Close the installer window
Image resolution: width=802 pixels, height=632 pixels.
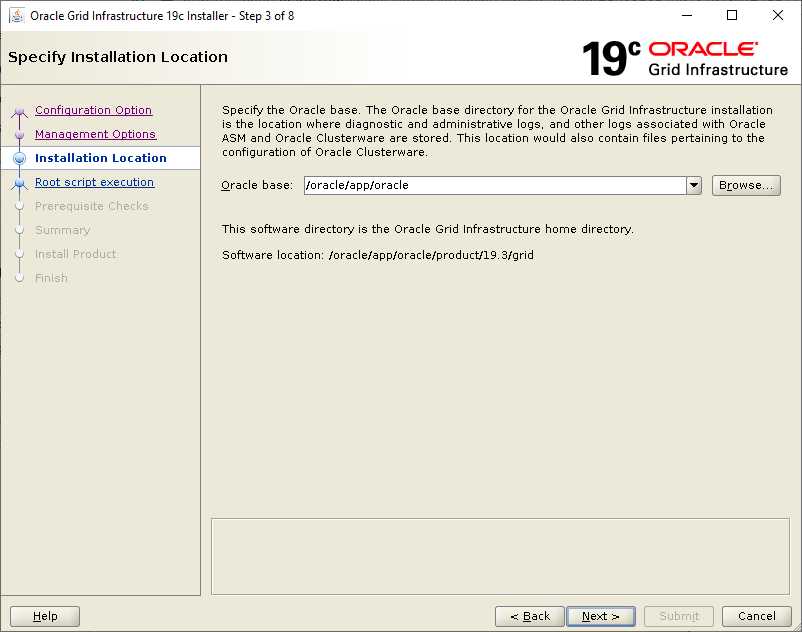click(x=777, y=15)
